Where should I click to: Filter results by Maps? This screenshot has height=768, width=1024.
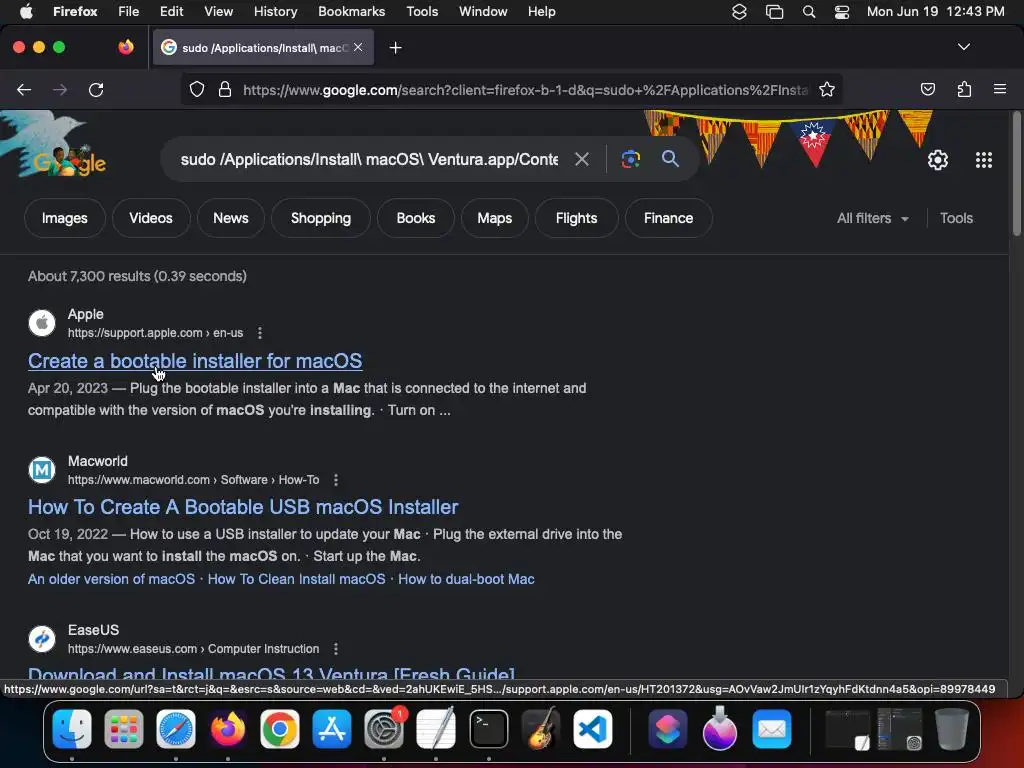tap(494, 218)
